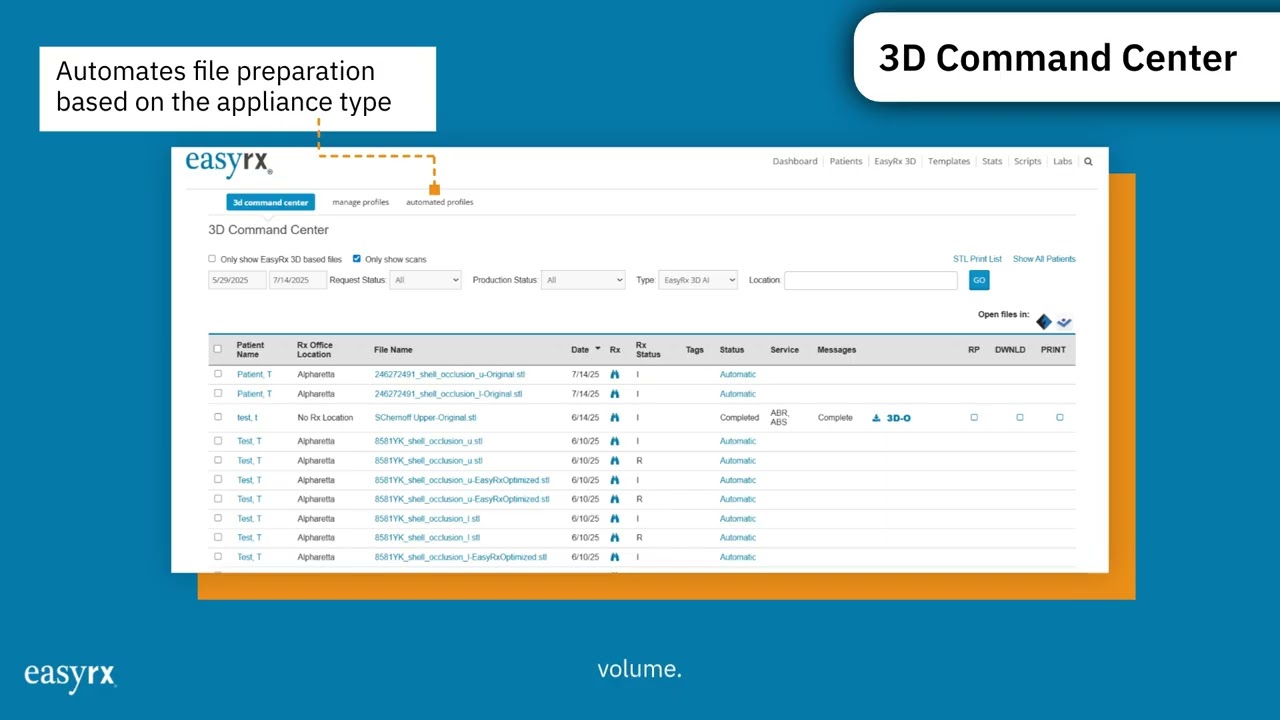Open the STL Print List link

[977, 259]
